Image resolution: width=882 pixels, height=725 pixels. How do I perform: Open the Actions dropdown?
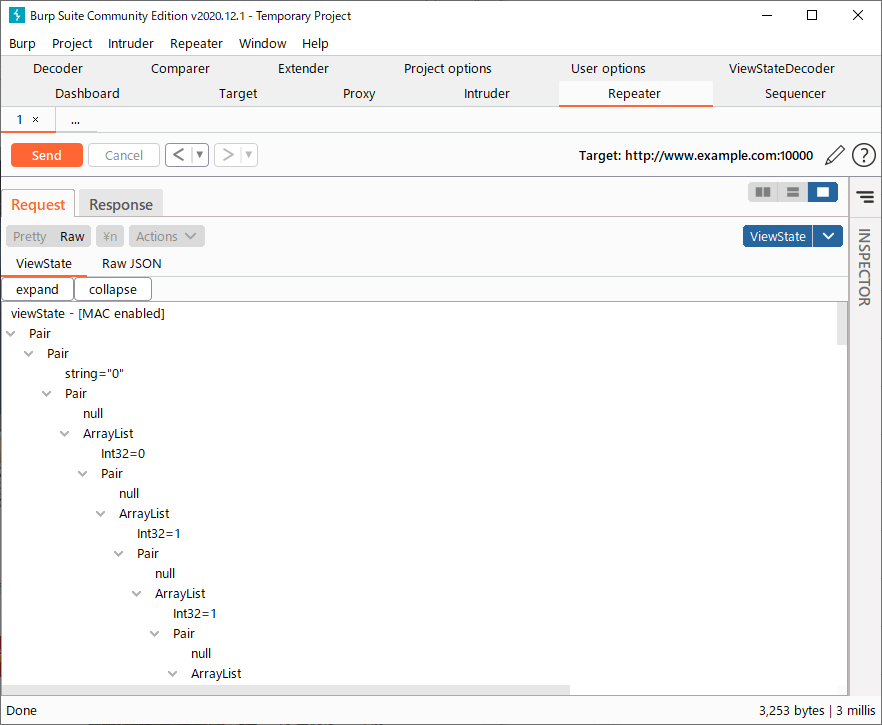click(x=166, y=236)
